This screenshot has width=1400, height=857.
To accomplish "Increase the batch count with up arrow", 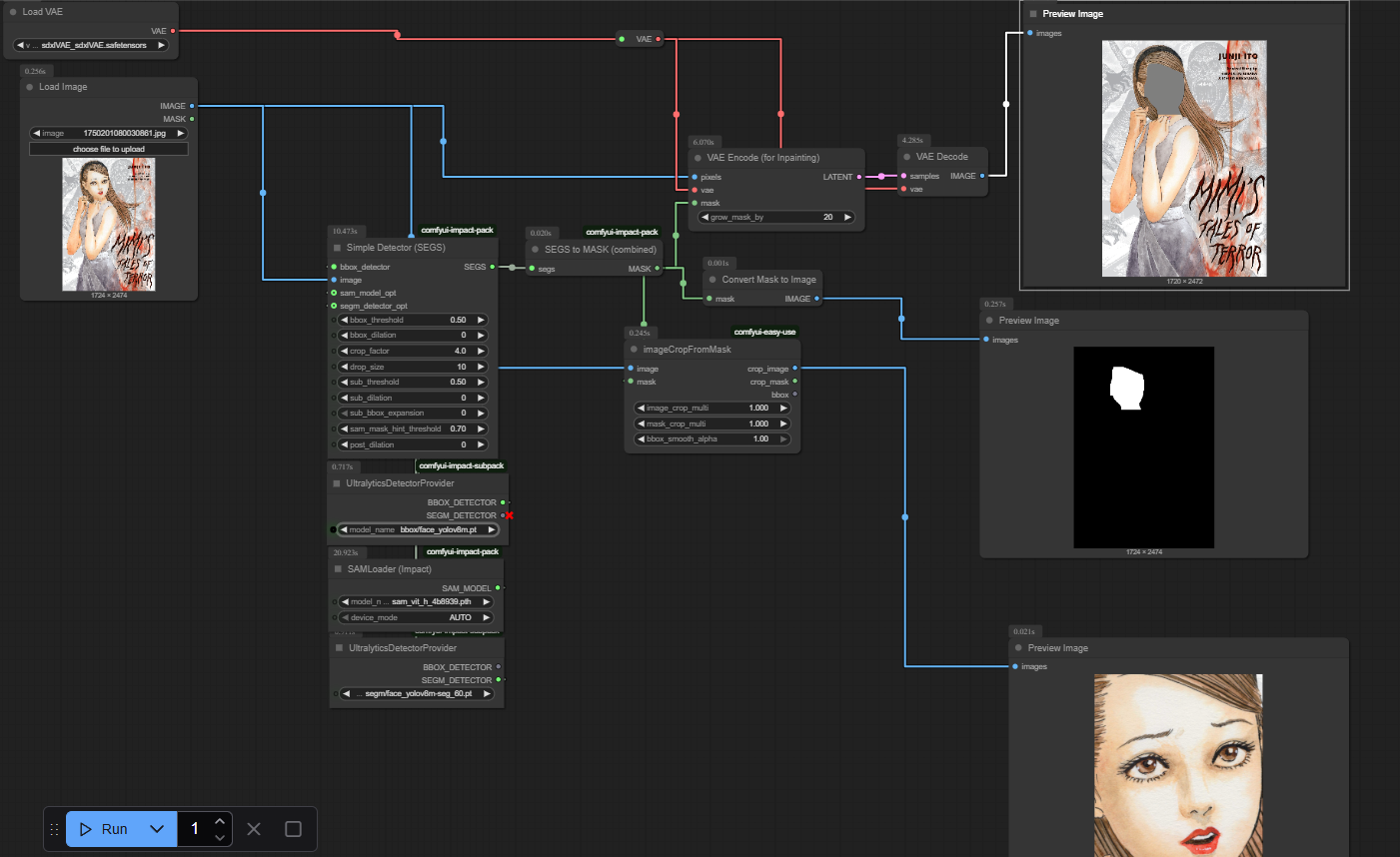I will pyautogui.click(x=220, y=821).
